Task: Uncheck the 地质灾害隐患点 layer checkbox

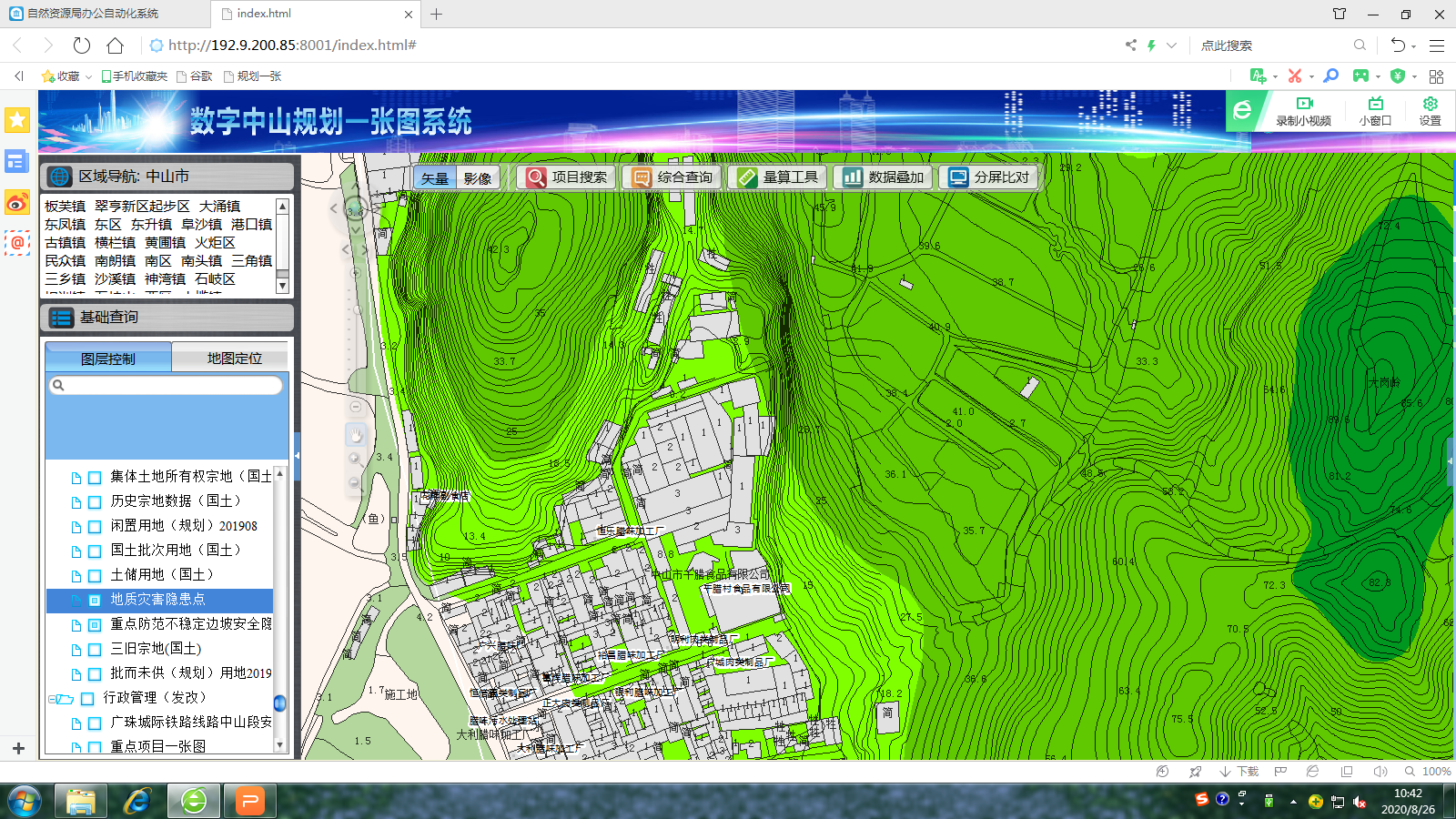Action: coord(95,601)
